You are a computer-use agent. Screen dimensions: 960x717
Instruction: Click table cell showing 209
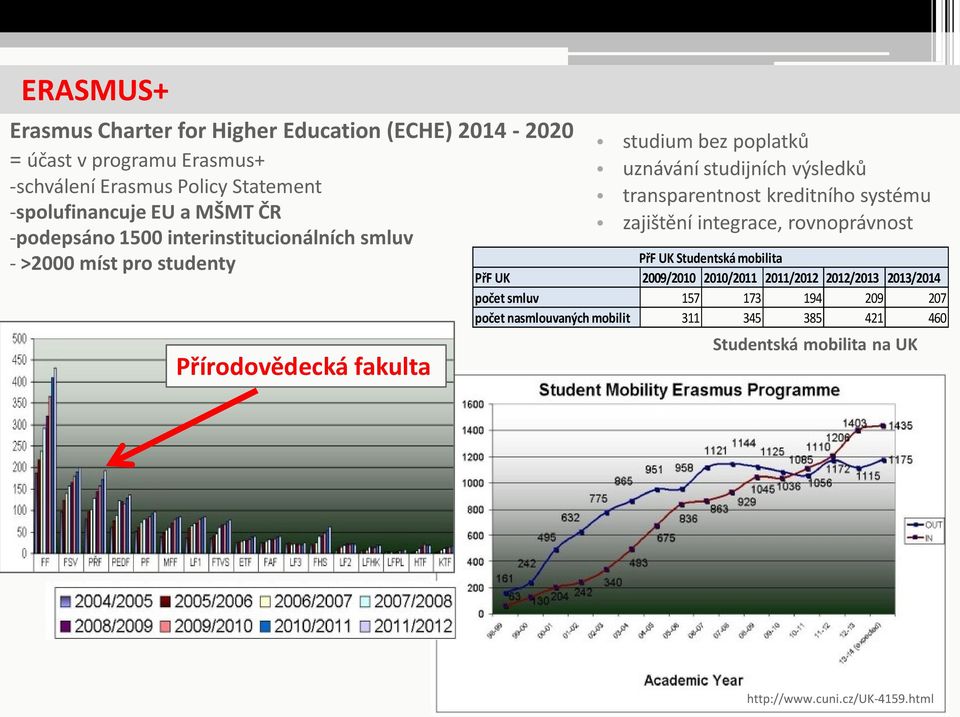(854, 298)
